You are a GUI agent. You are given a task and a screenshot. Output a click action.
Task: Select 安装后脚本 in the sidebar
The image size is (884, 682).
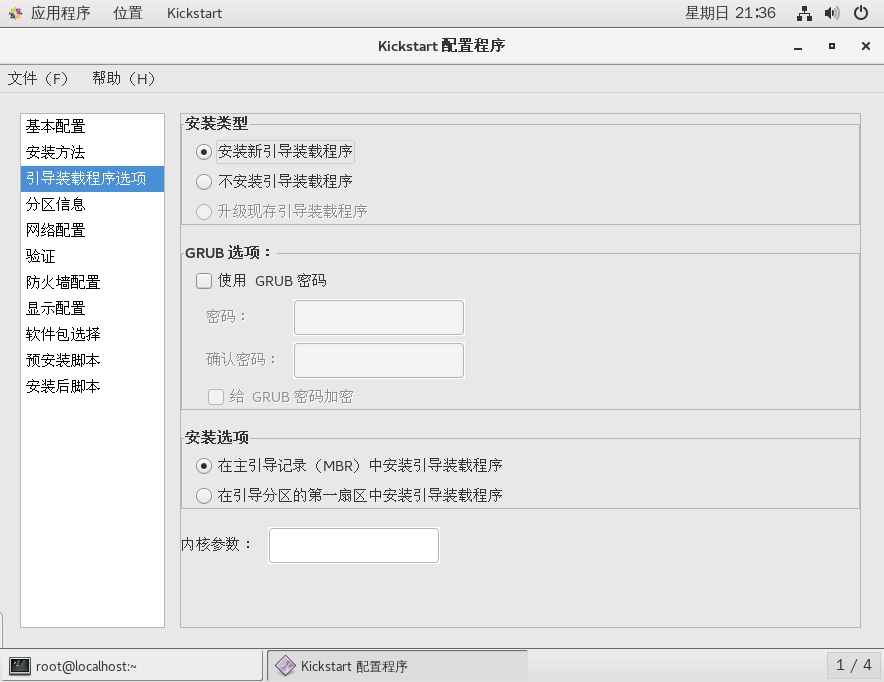[x=92, y=386]
